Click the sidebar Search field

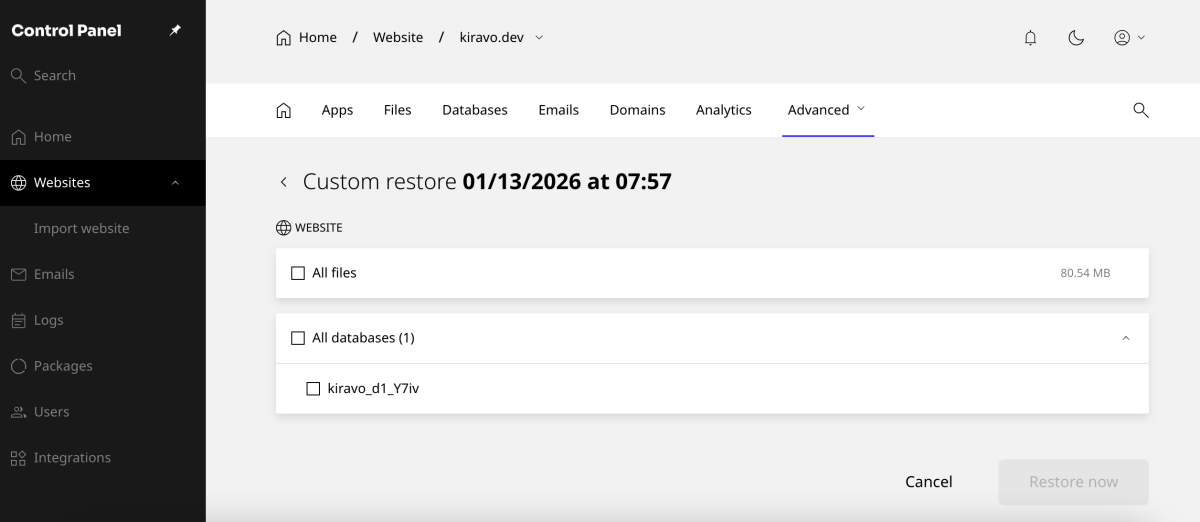click(55, 76)
